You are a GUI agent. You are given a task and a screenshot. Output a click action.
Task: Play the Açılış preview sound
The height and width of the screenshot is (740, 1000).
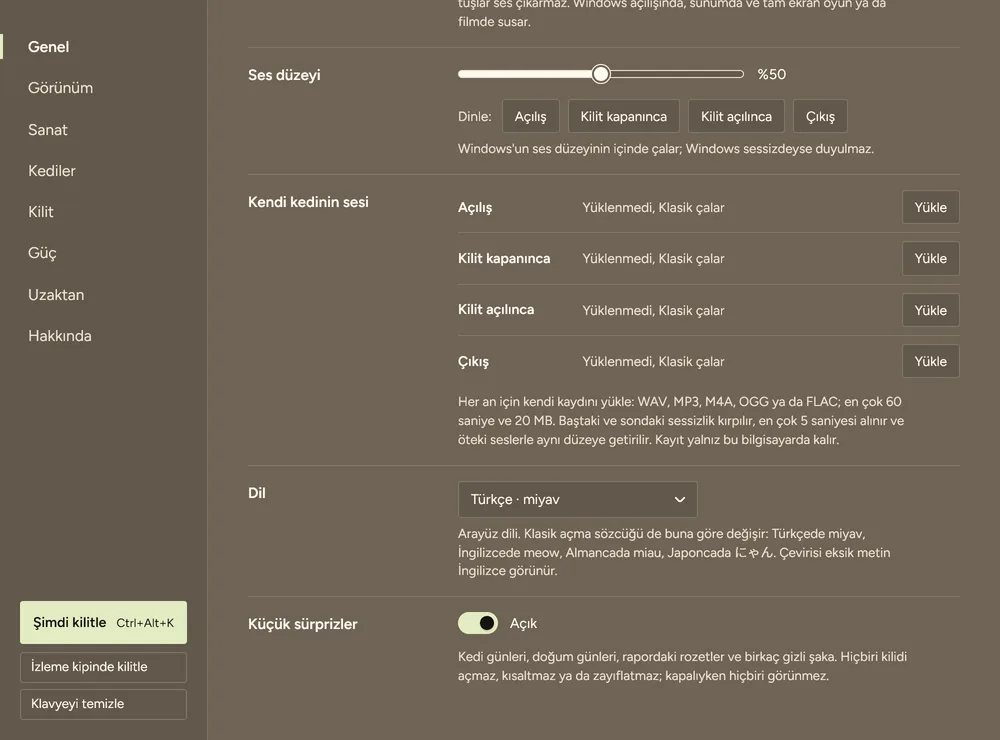[531, 117]
